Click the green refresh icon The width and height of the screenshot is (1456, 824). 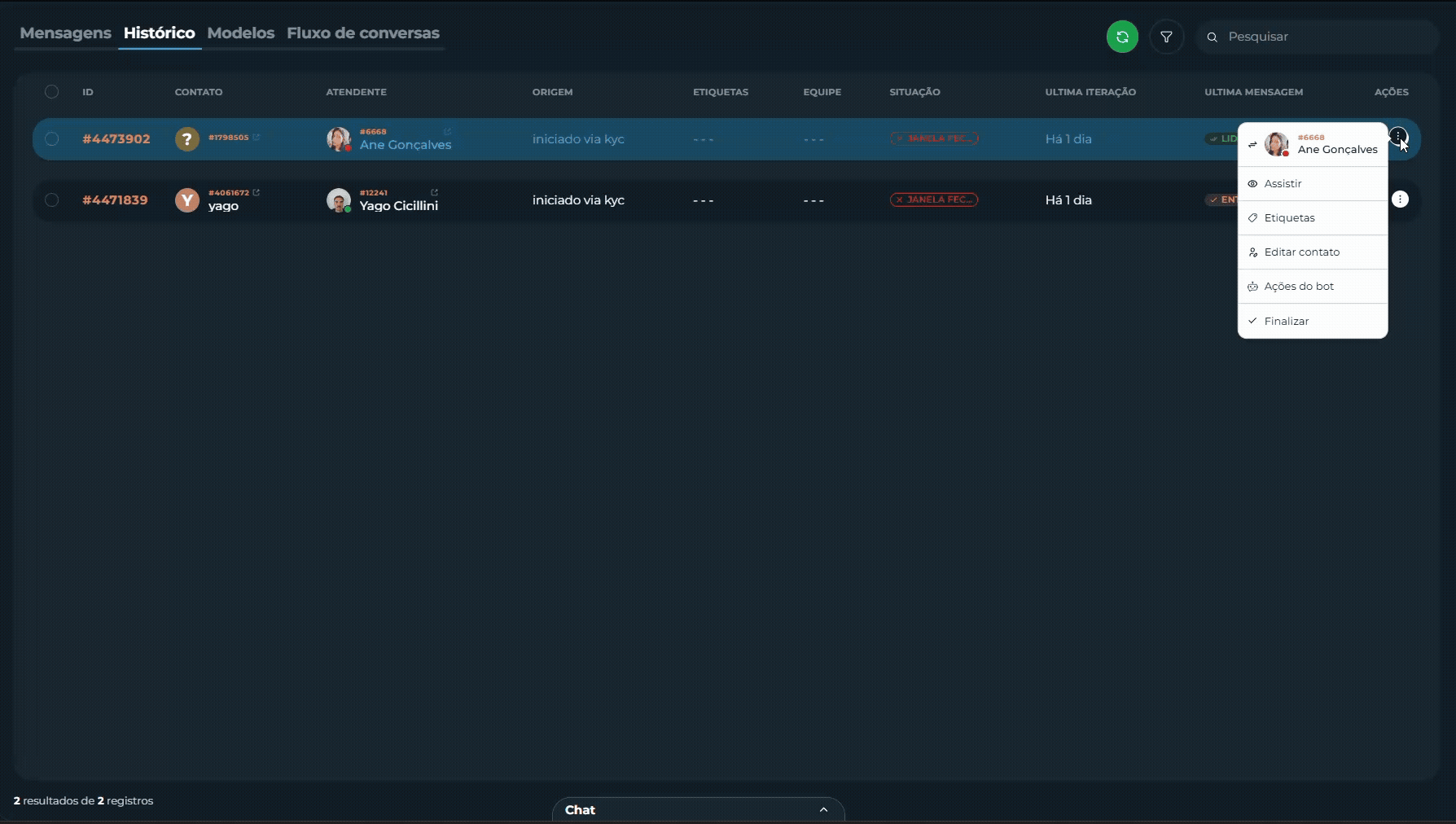1122,37
